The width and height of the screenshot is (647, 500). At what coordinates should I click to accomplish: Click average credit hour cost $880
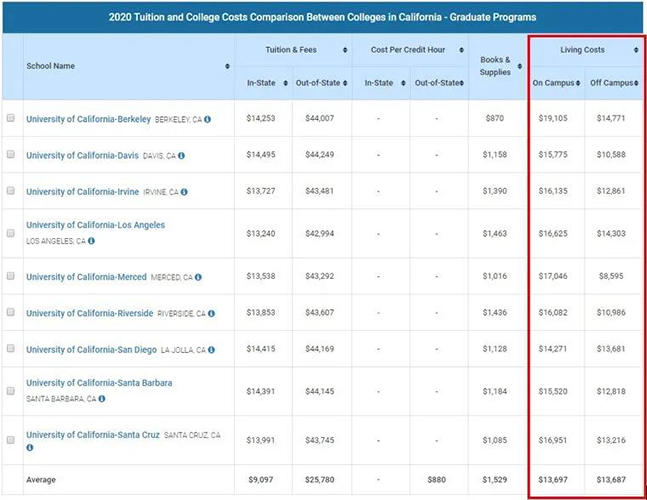point(437,480)
